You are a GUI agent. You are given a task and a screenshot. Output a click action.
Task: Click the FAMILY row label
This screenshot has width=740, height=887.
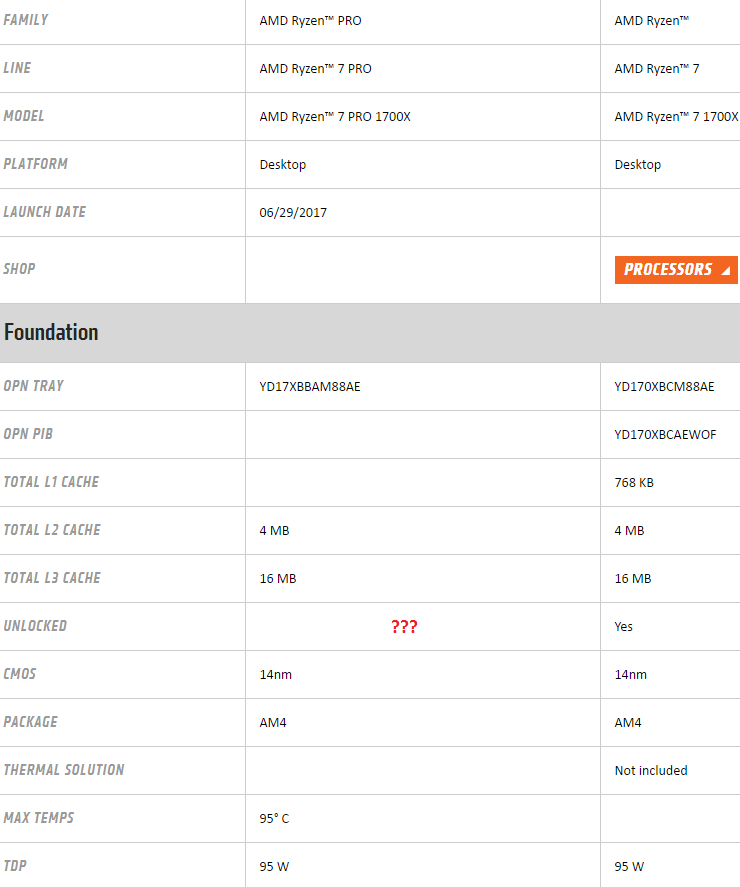26,20
